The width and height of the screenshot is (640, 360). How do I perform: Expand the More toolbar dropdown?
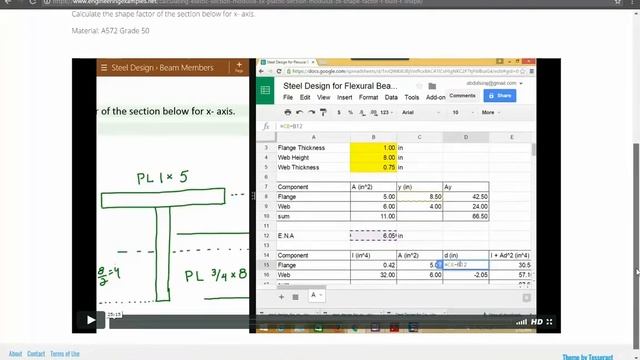pyautogui.click(x=491, y=112)
